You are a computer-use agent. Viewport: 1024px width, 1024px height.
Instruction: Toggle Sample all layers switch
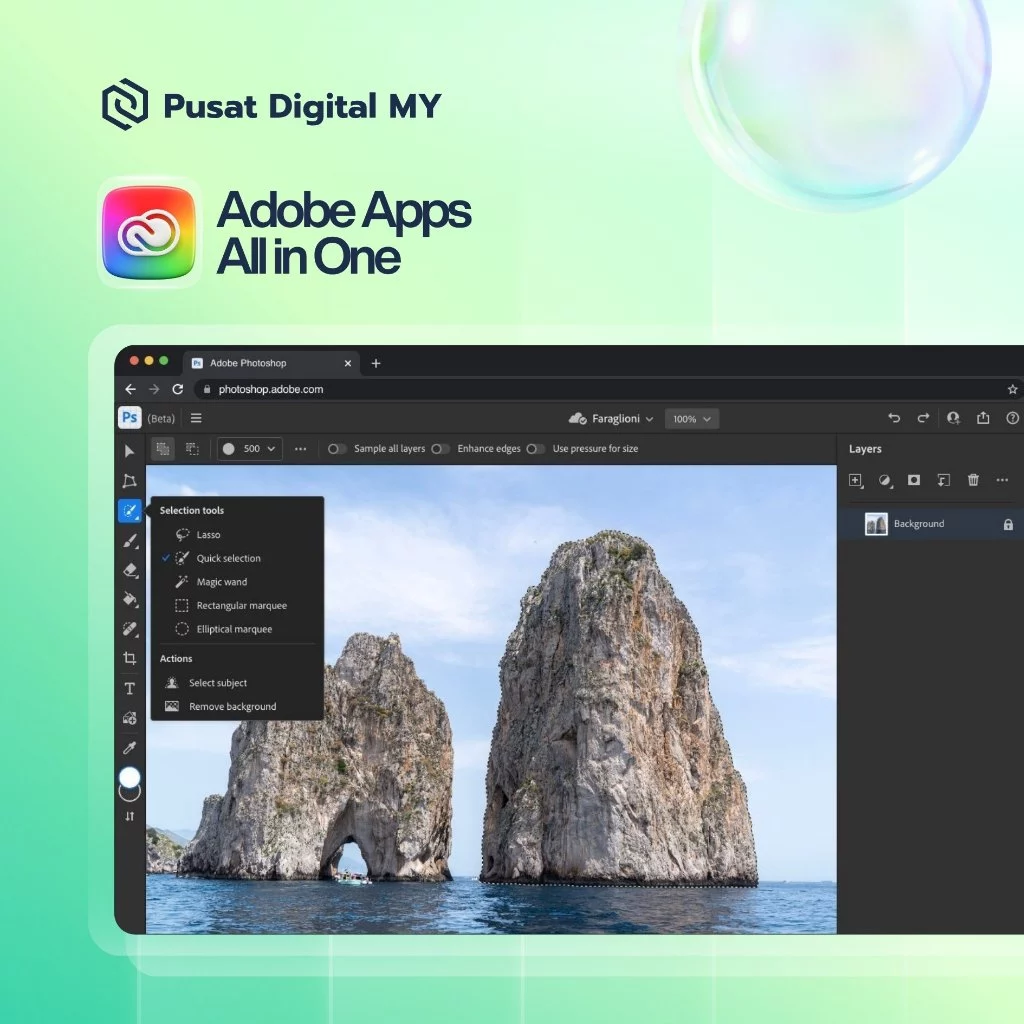(337, 449)
